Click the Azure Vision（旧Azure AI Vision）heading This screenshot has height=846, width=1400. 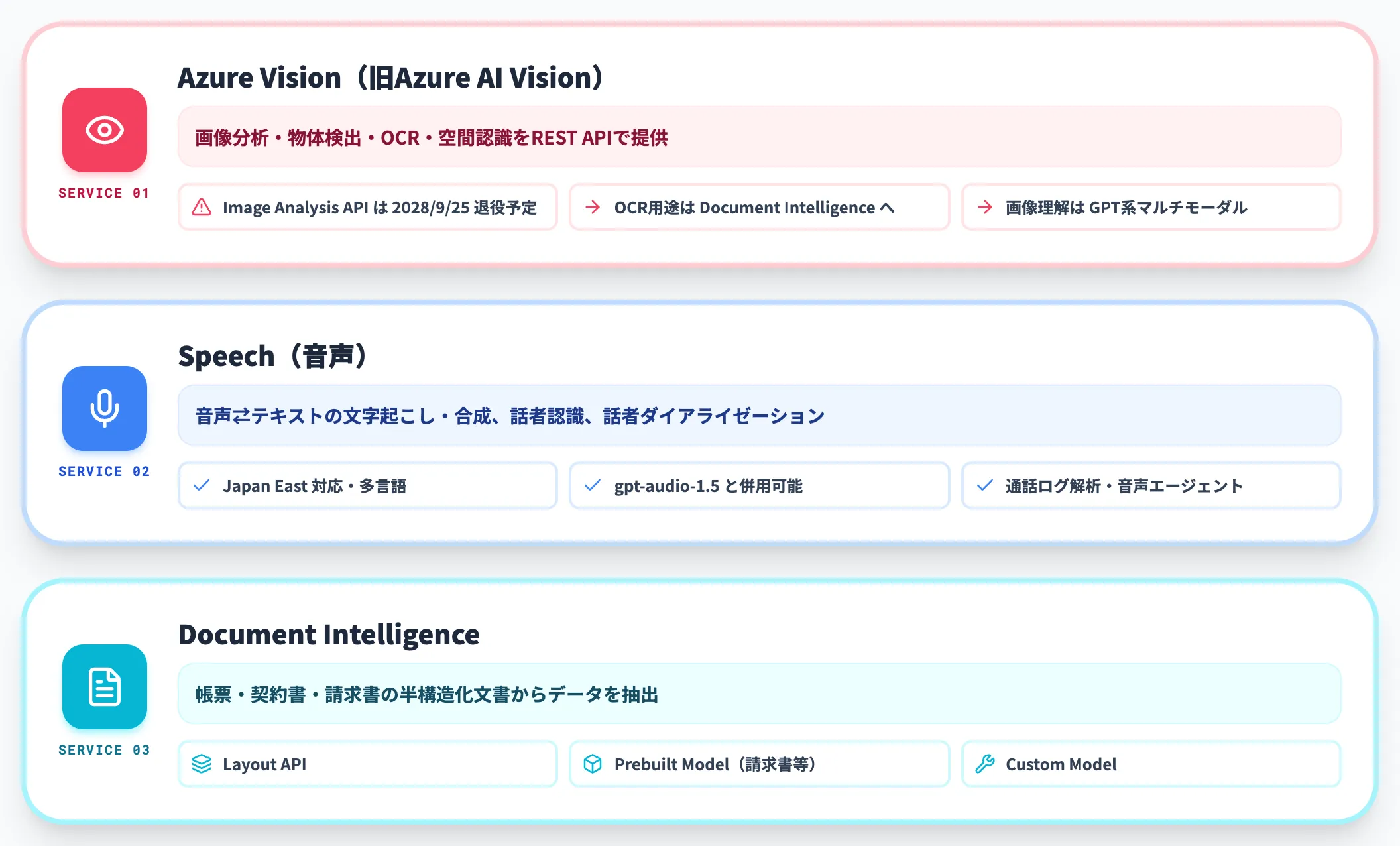(x=391, y=78)
